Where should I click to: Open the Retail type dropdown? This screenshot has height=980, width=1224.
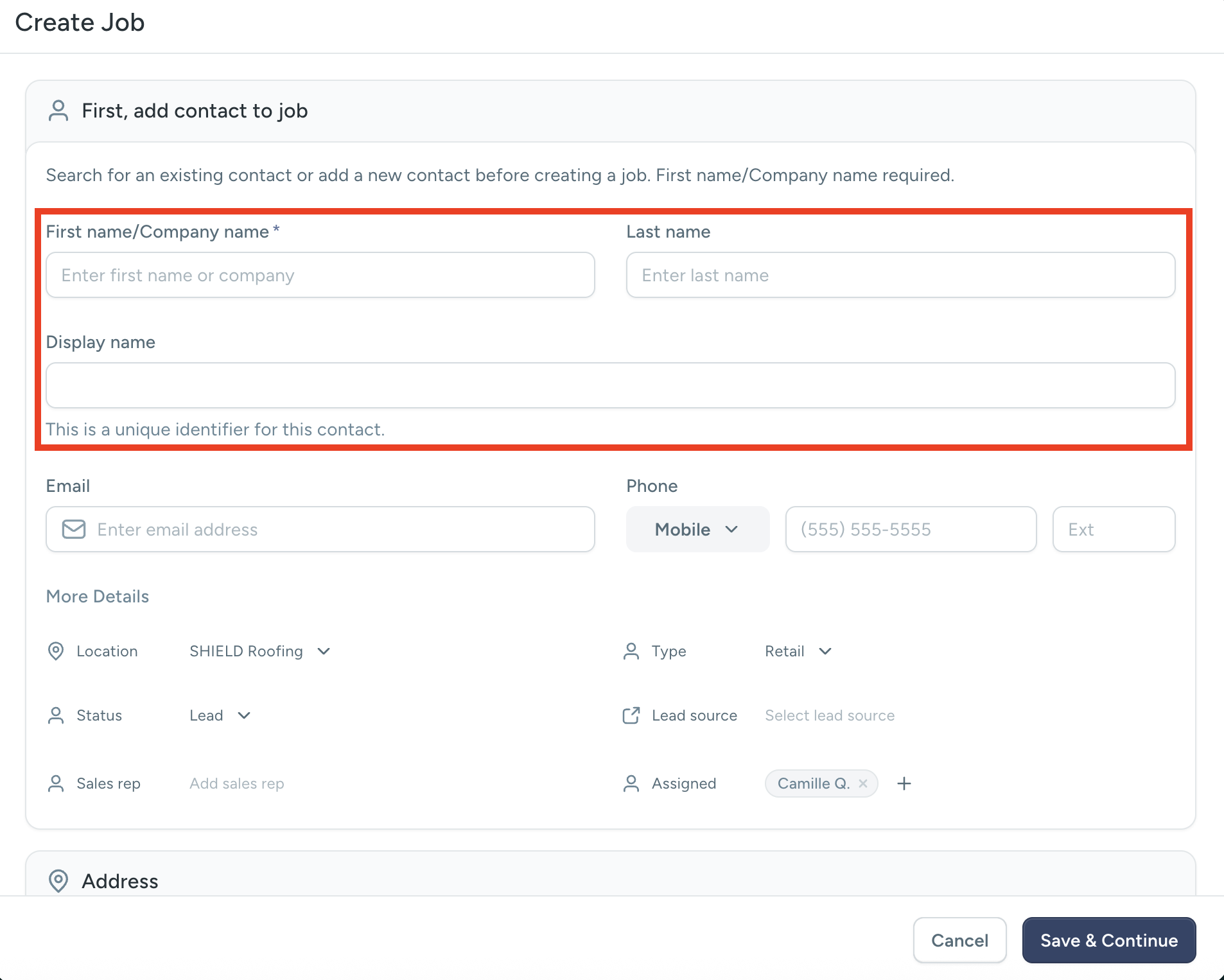[x=798, y=651]
